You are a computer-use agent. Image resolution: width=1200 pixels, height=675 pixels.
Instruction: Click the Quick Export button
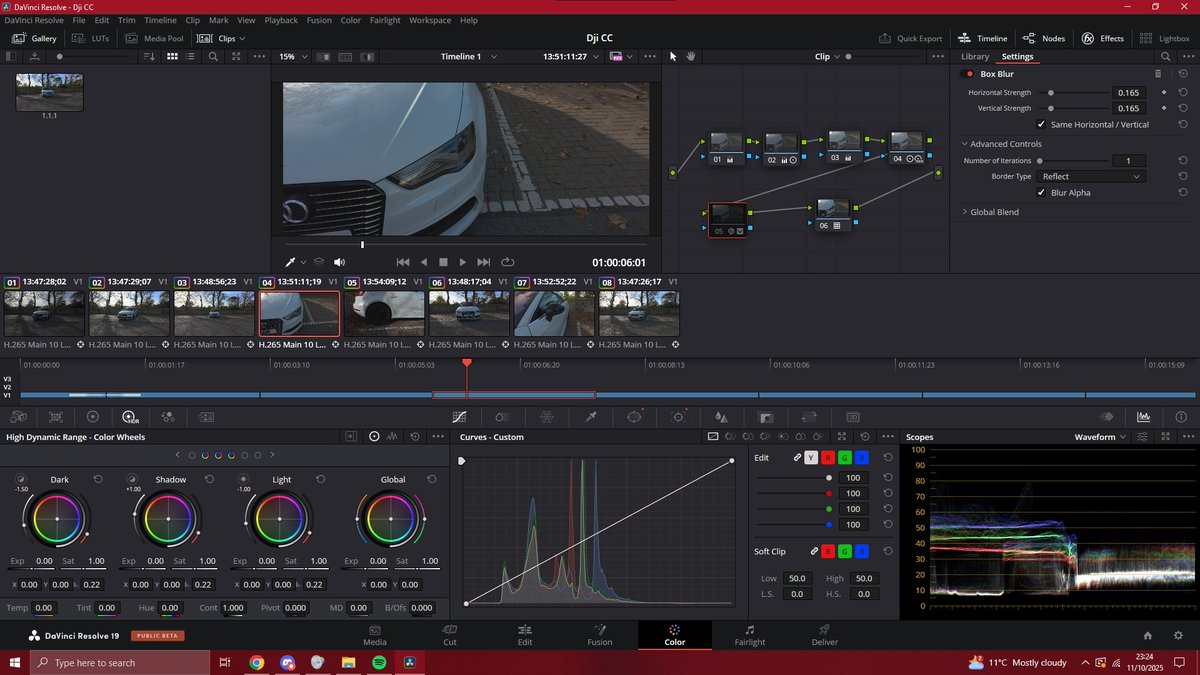(x=911, y=38)
